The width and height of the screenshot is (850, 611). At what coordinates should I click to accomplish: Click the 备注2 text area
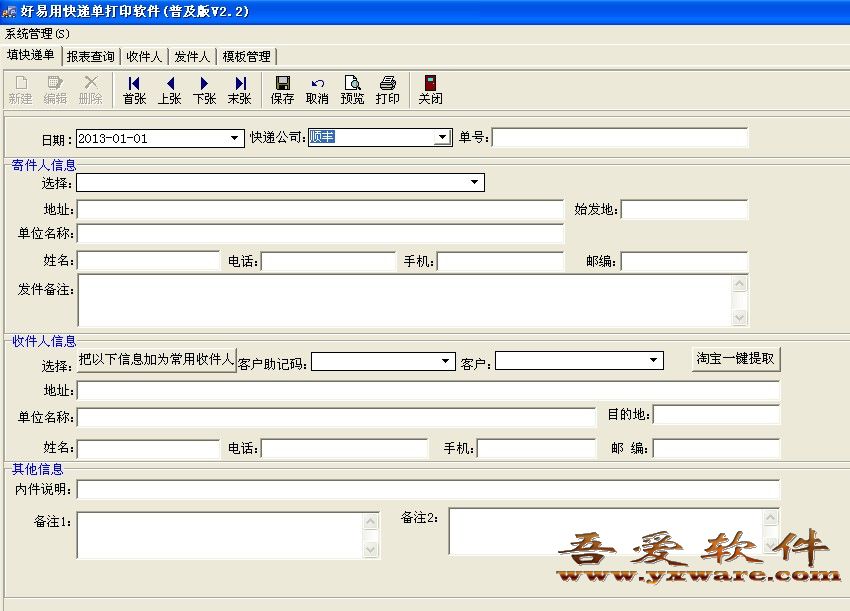pyautogui.click(x=606, y=531)
